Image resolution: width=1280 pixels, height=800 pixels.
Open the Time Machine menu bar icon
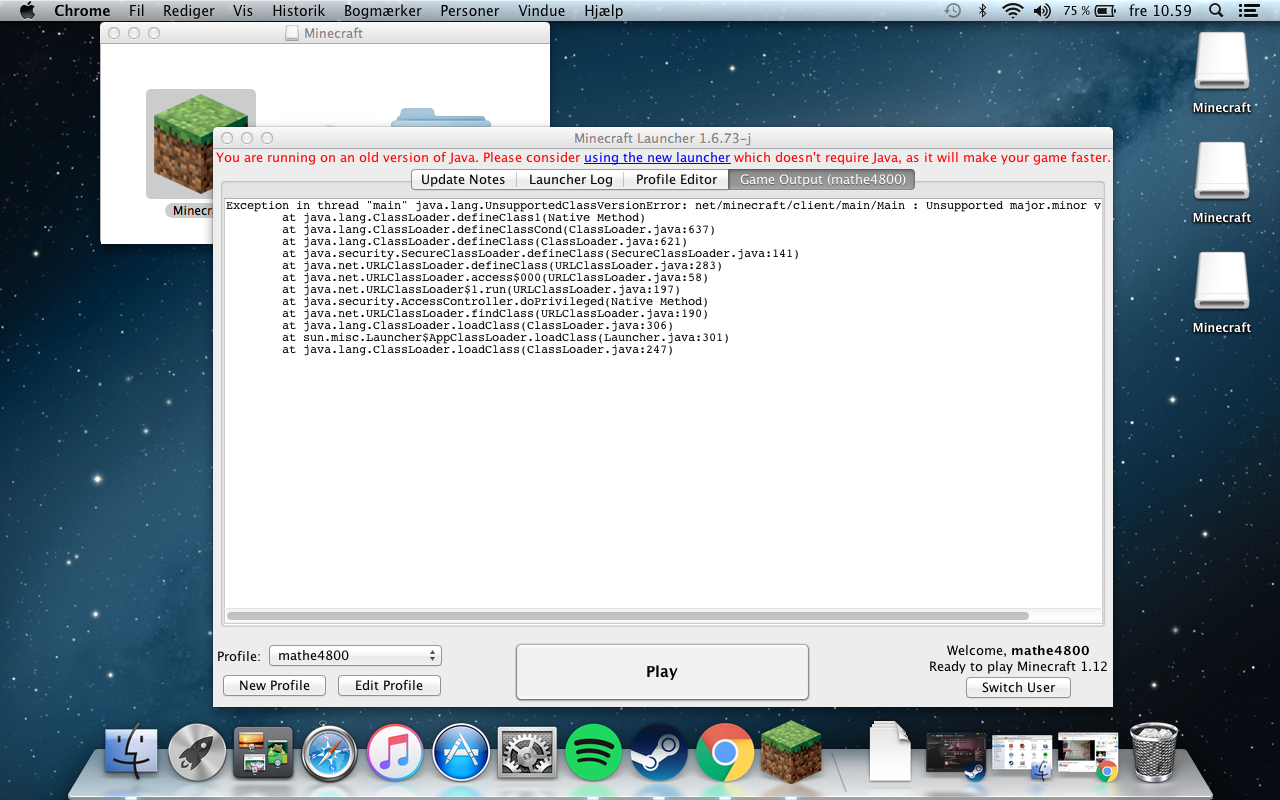pos(953,11)
